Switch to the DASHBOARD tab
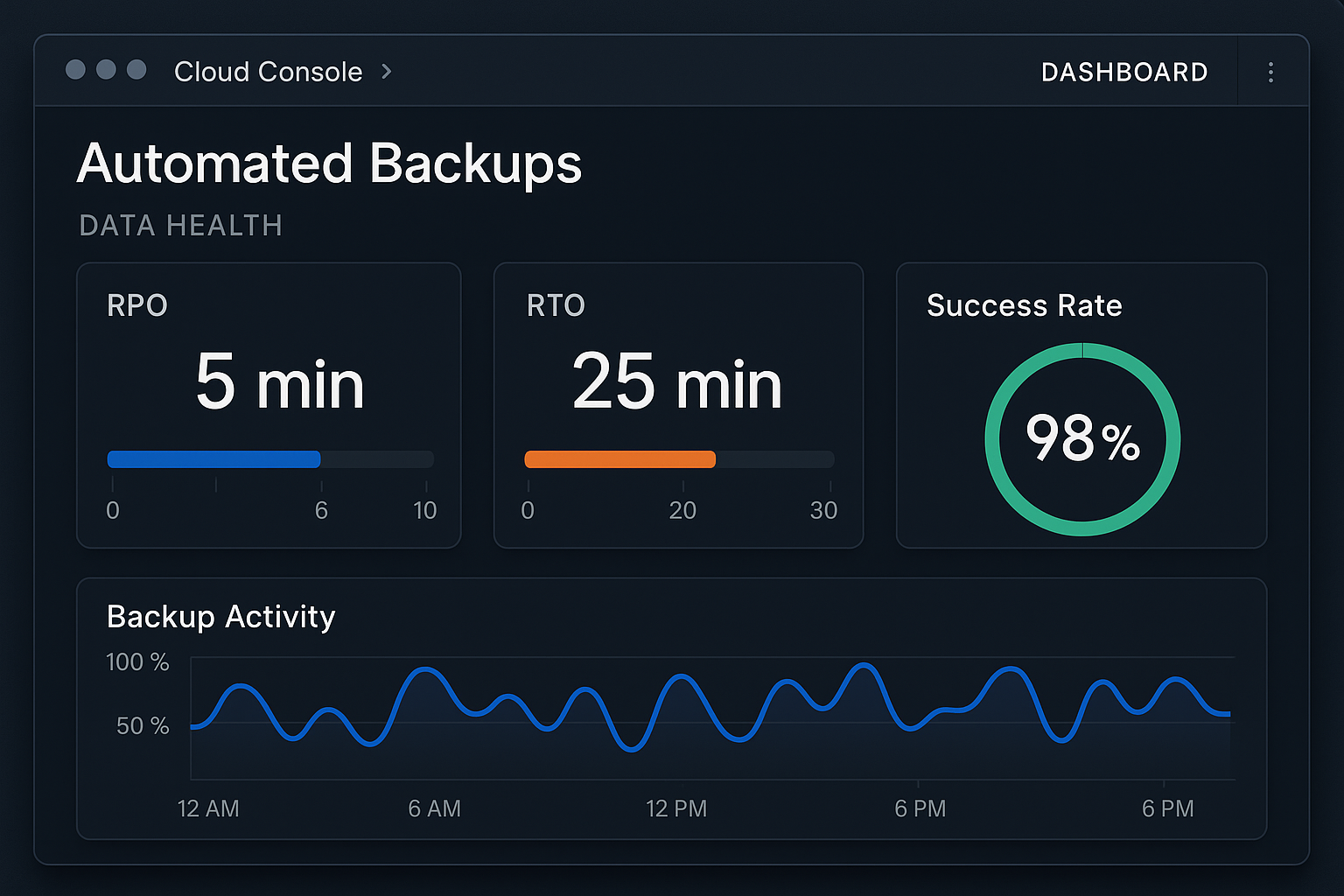 coord(1124,72)
